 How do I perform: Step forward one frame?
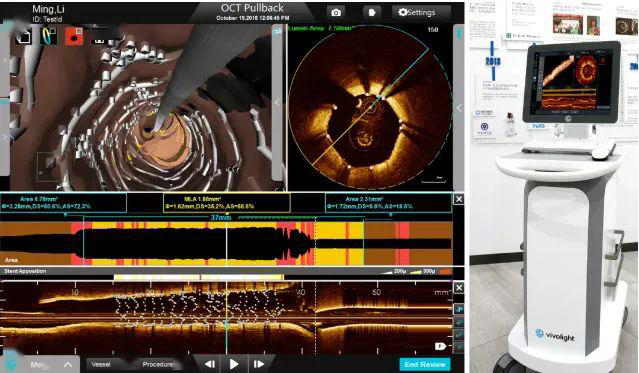point(258,364)
